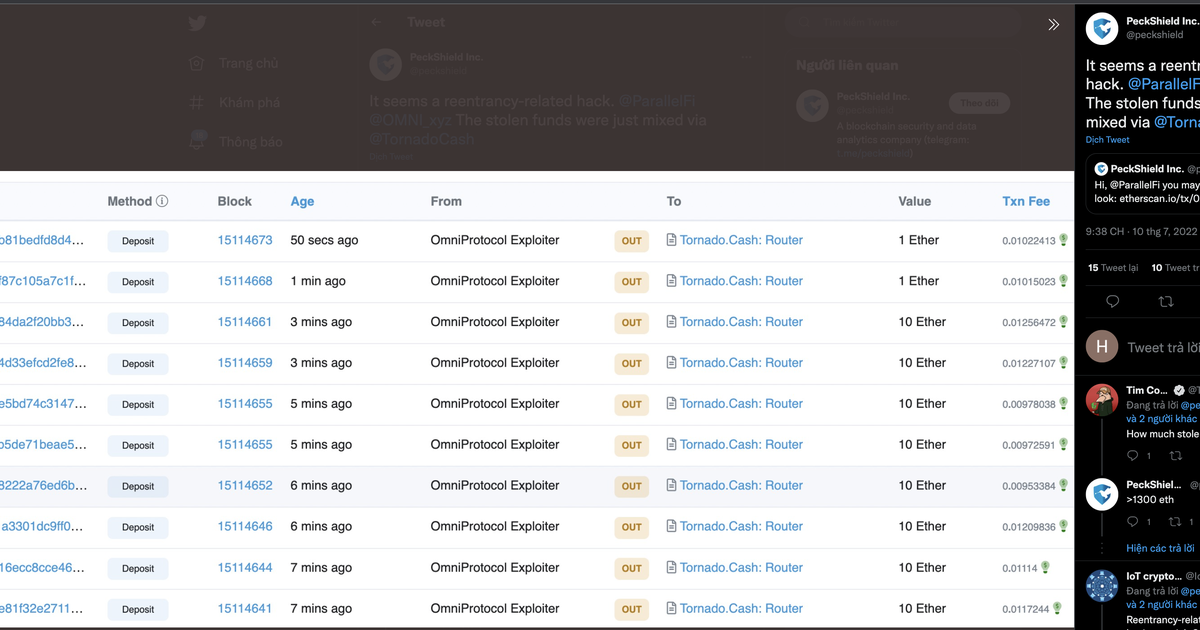Expand replies via 'Hiện các trả lời'
The height and width of the screenshot is (630, 1200).
tap(1160, 548)
